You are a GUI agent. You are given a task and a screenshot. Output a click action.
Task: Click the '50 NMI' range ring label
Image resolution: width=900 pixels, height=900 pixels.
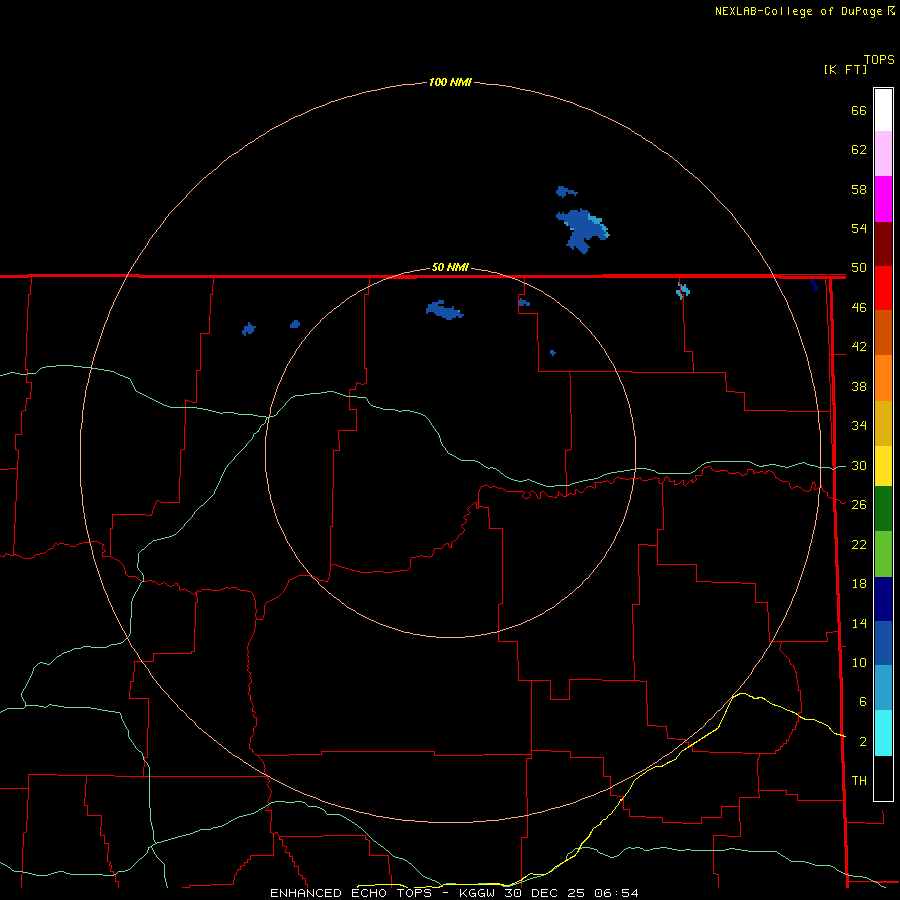click(450, 267)
